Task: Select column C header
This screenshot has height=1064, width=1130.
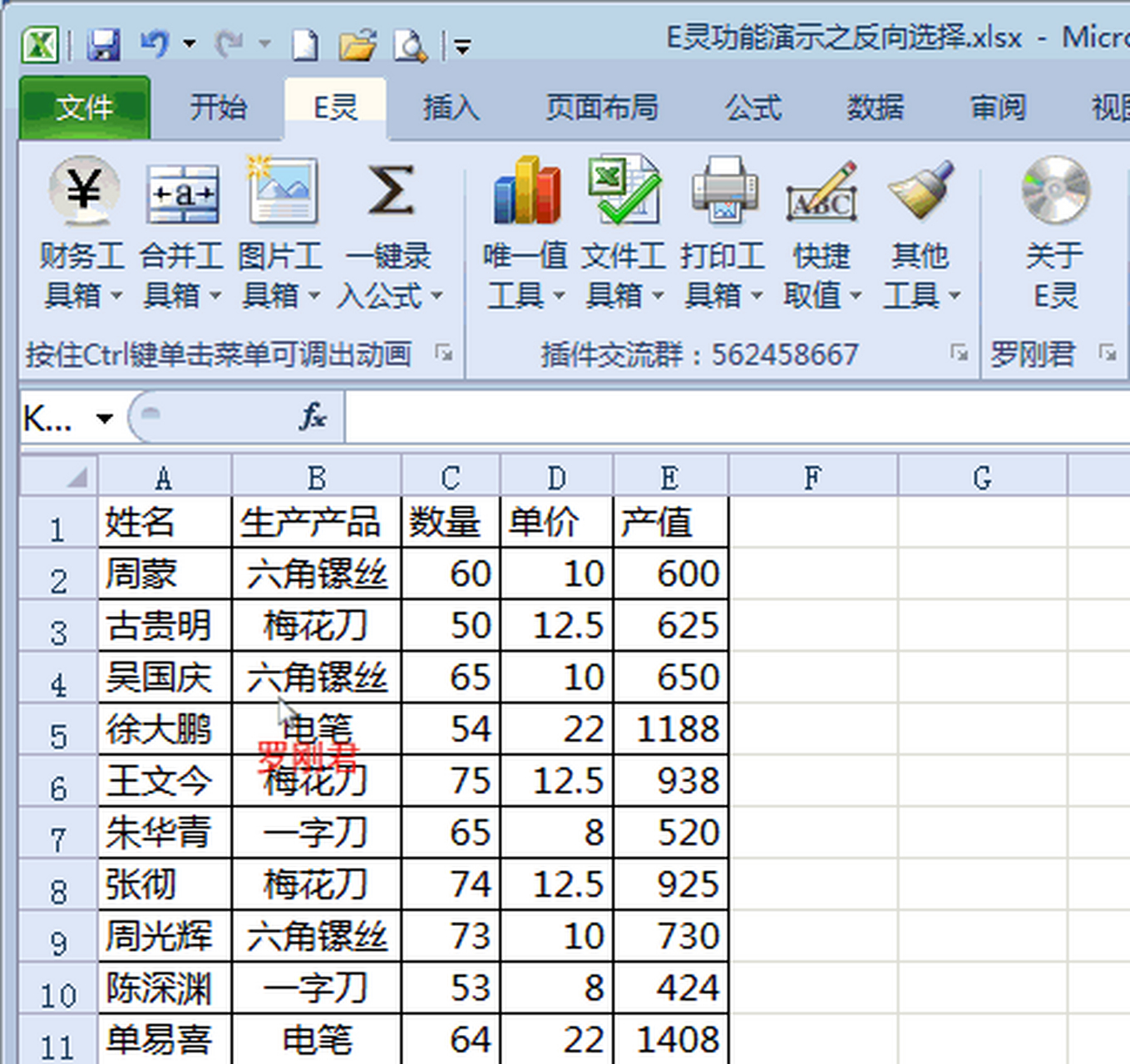Action: (x=451, y=478)
